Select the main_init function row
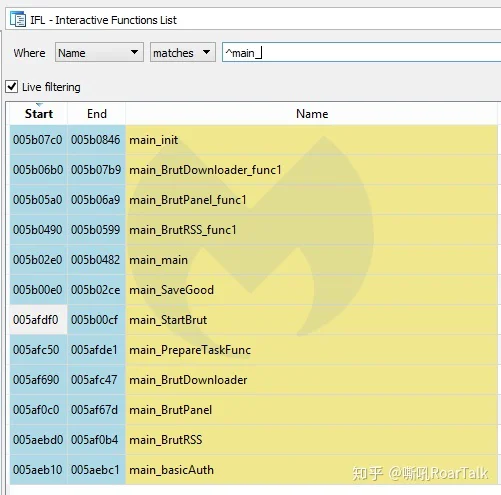 (x=253, y=140)
